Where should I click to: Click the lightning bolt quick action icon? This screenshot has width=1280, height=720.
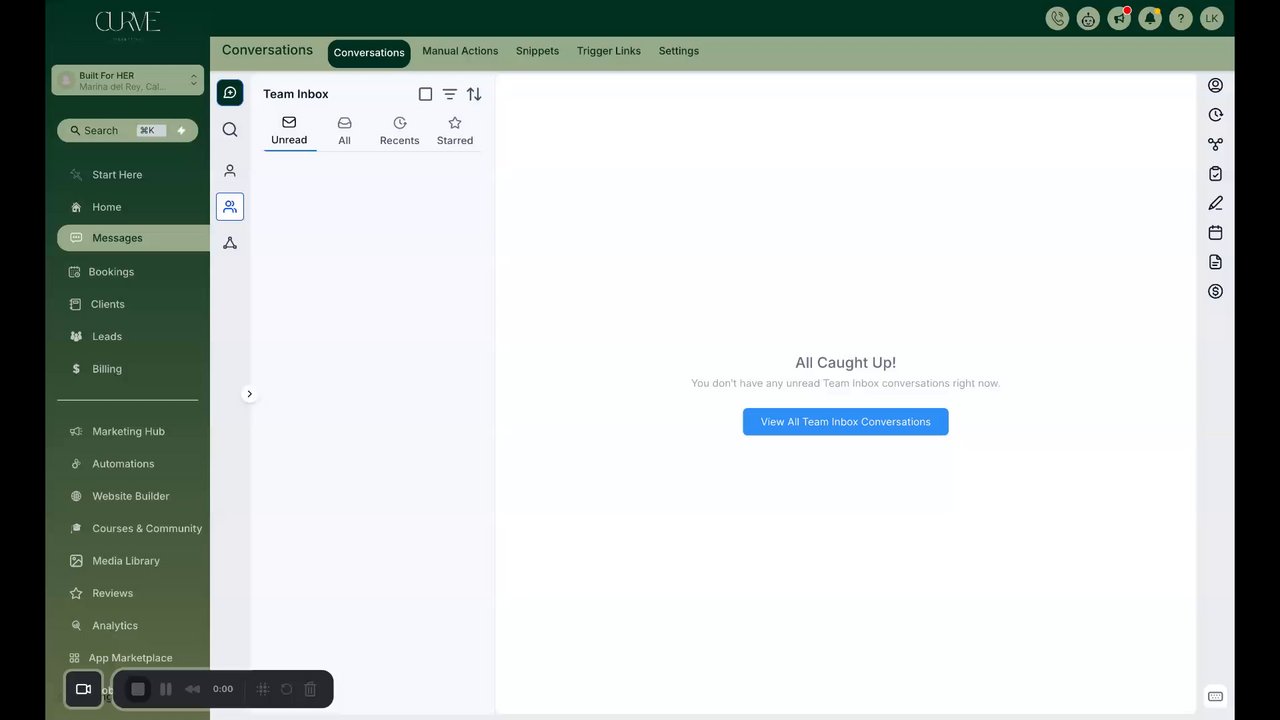(181, 130)
